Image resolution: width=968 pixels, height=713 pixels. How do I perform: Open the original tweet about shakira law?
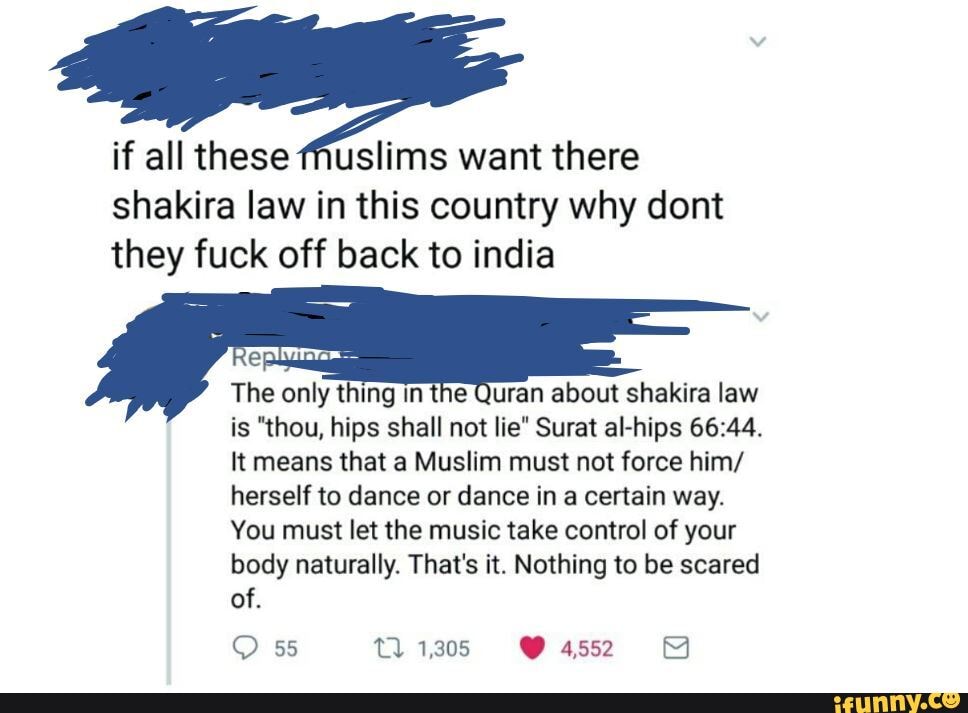417,206
